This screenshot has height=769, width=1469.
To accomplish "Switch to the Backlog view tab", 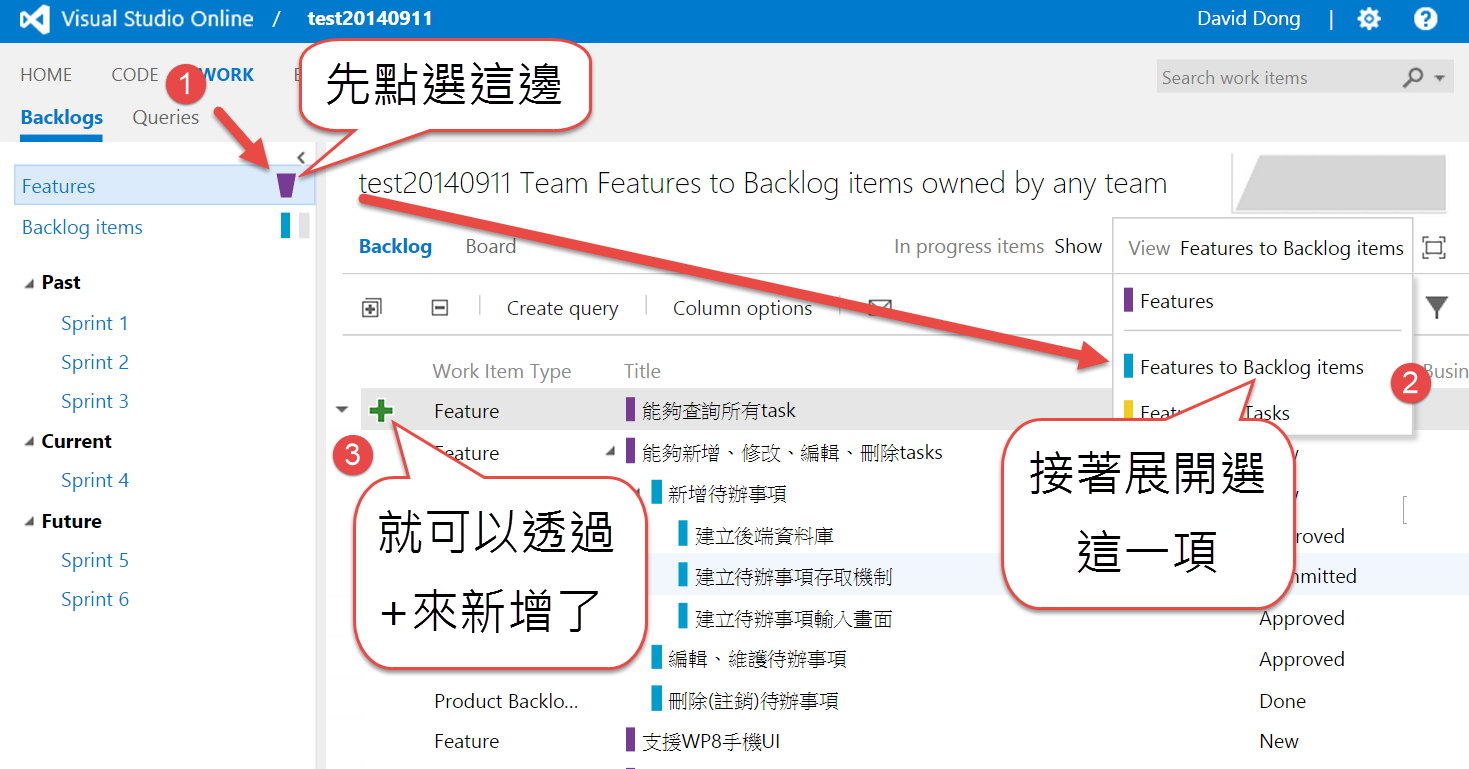I will coord(395,246).
